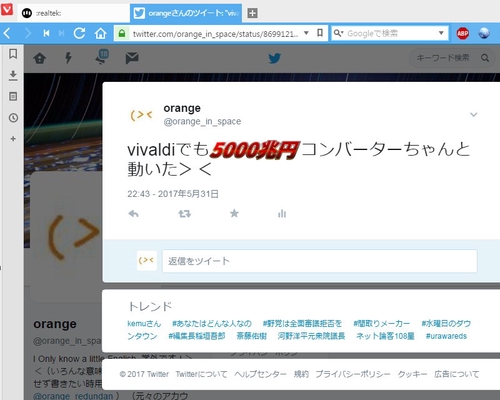Expand the search history dropdown arrow
This screenshot has width=500, height=400.
[x=441, y=33]
